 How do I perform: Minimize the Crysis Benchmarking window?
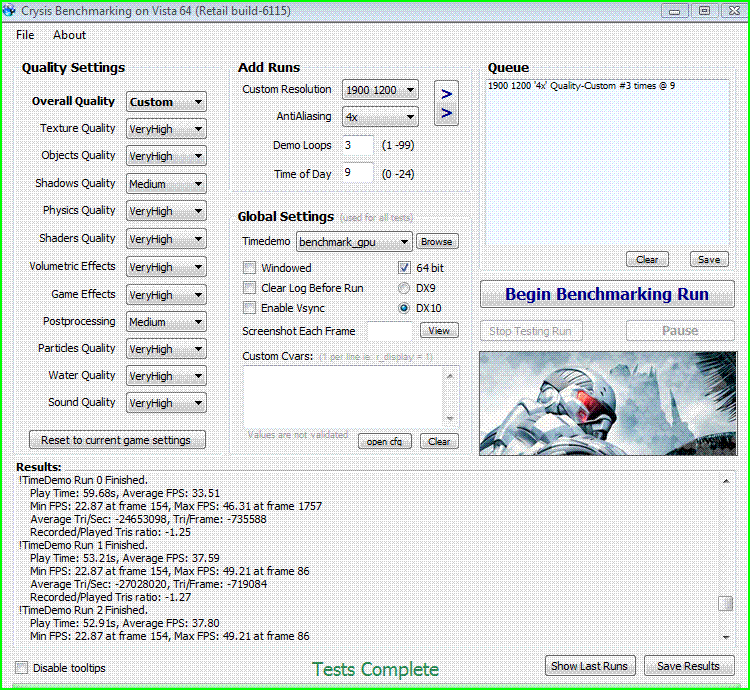[x=675, y=11]
